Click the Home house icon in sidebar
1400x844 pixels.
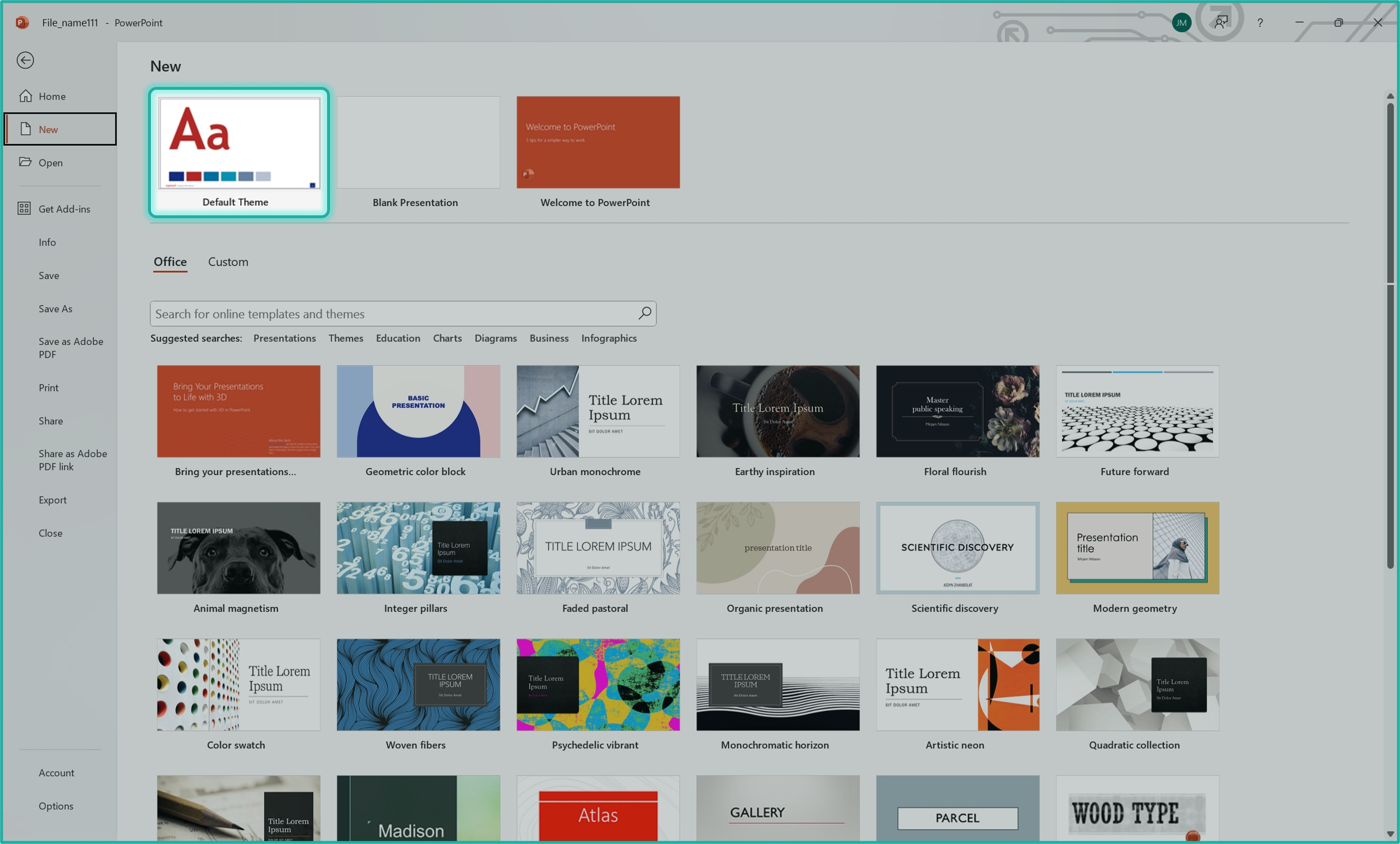(25, 96)
